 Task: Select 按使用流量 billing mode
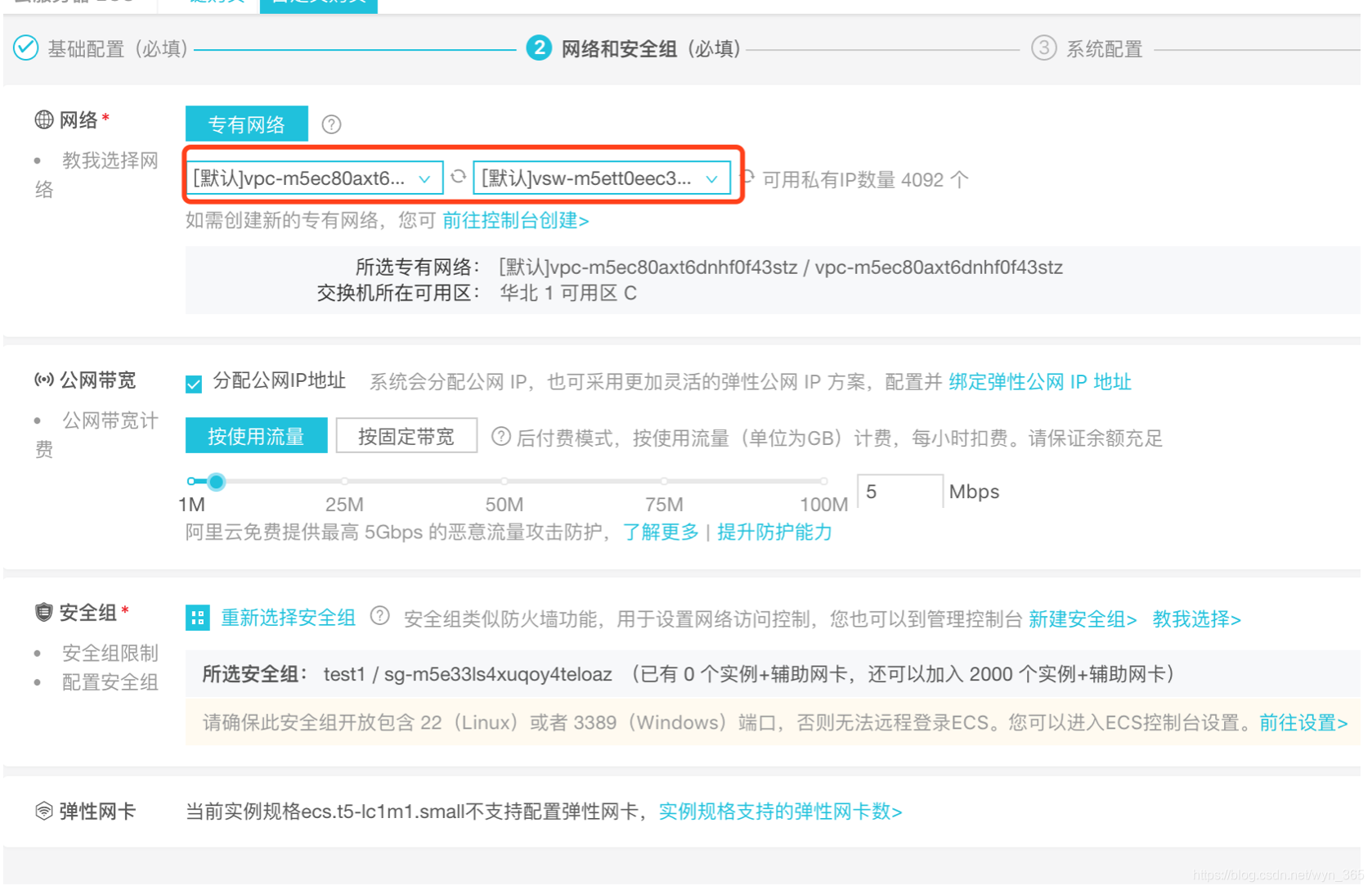(256, 436)
